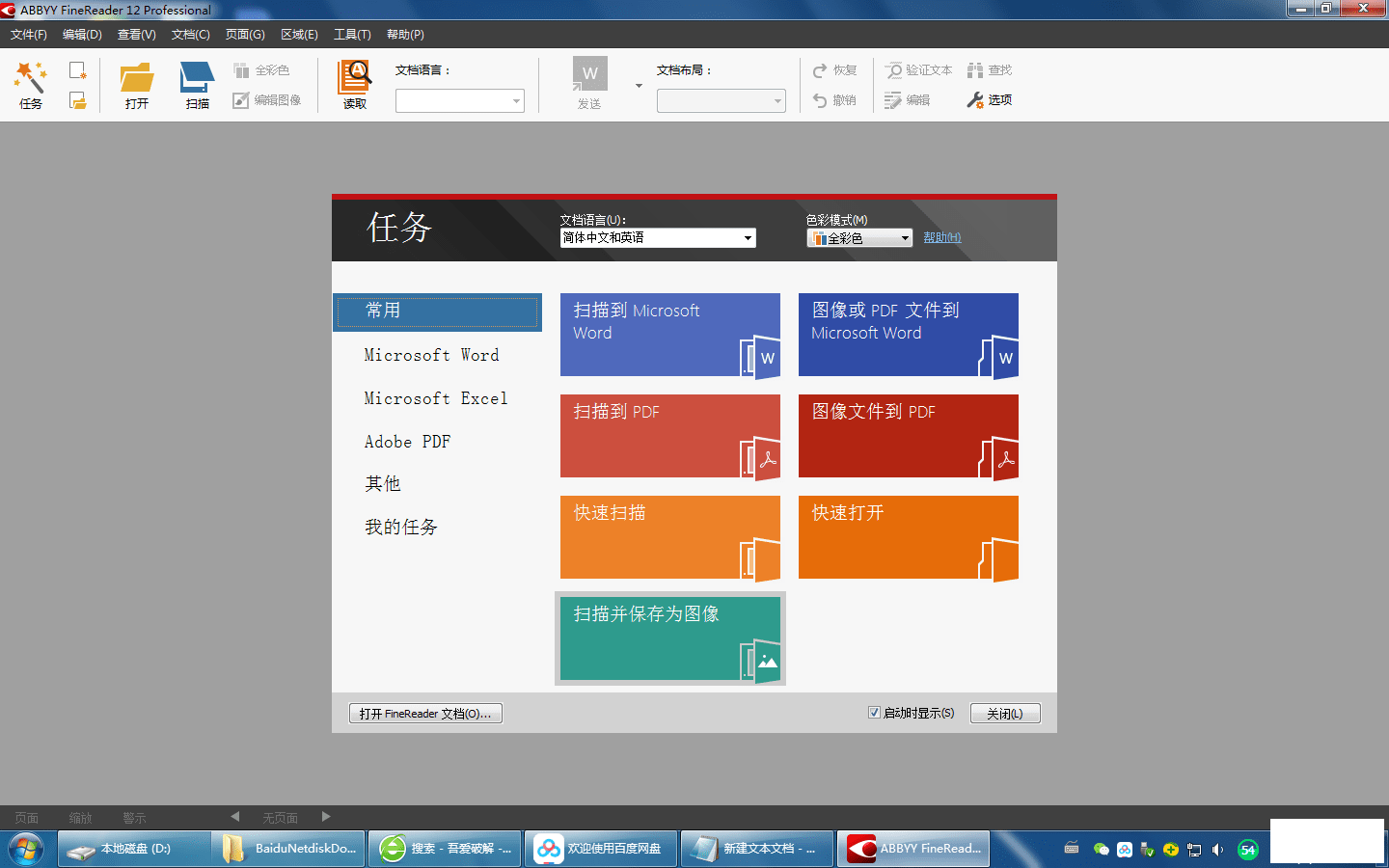Open the 查看(V) menu
The image size is (1389, 868).
pyautogui.click(x=137, y=35)
